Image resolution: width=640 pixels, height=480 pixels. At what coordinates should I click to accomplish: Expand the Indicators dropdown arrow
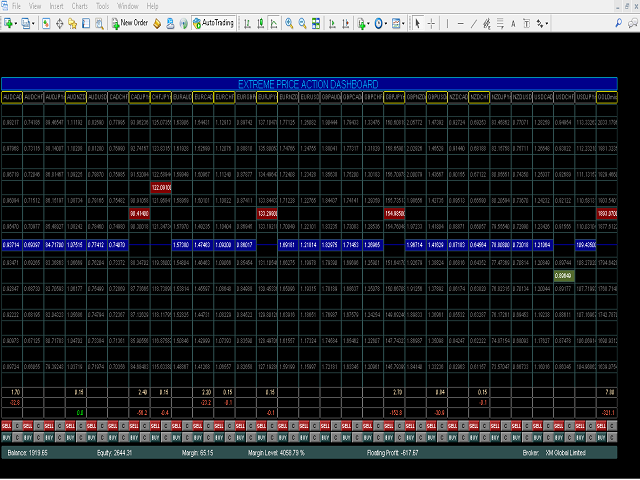click(368, 24)
